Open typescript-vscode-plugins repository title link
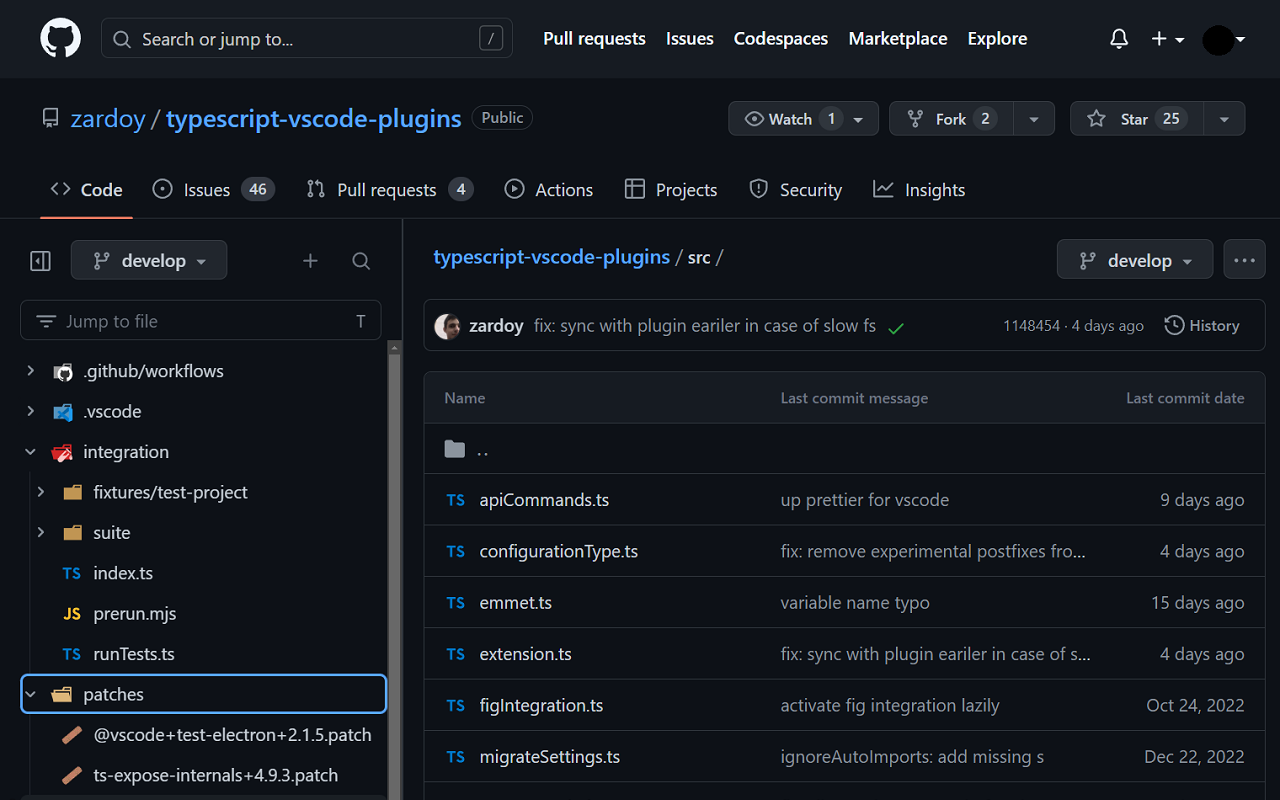This screenshot has height=800, width=1280. pos(314,118)
